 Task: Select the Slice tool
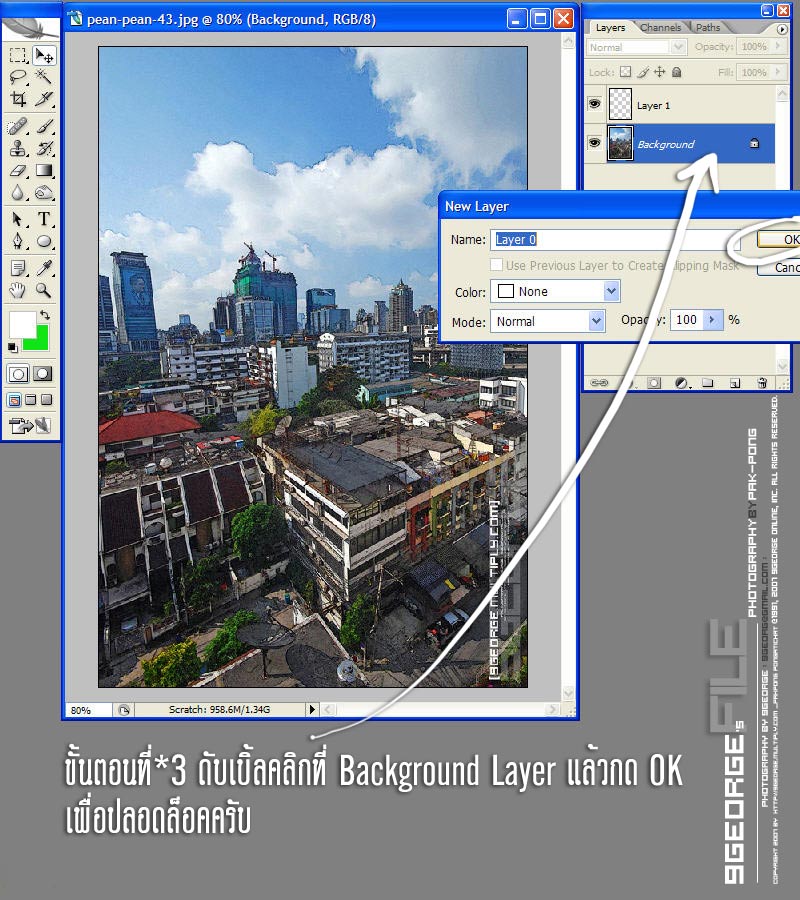tap(44, 99)
